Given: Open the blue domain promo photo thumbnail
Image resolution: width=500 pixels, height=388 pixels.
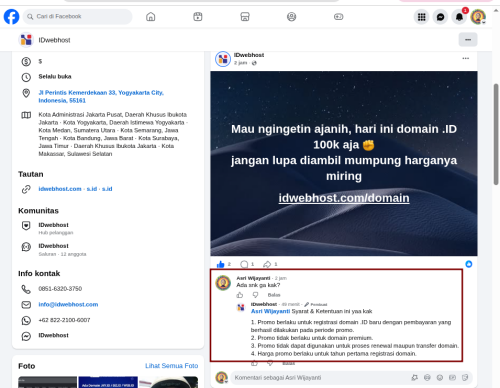Looking at the screenshot, I should click(x=108, y=382).
